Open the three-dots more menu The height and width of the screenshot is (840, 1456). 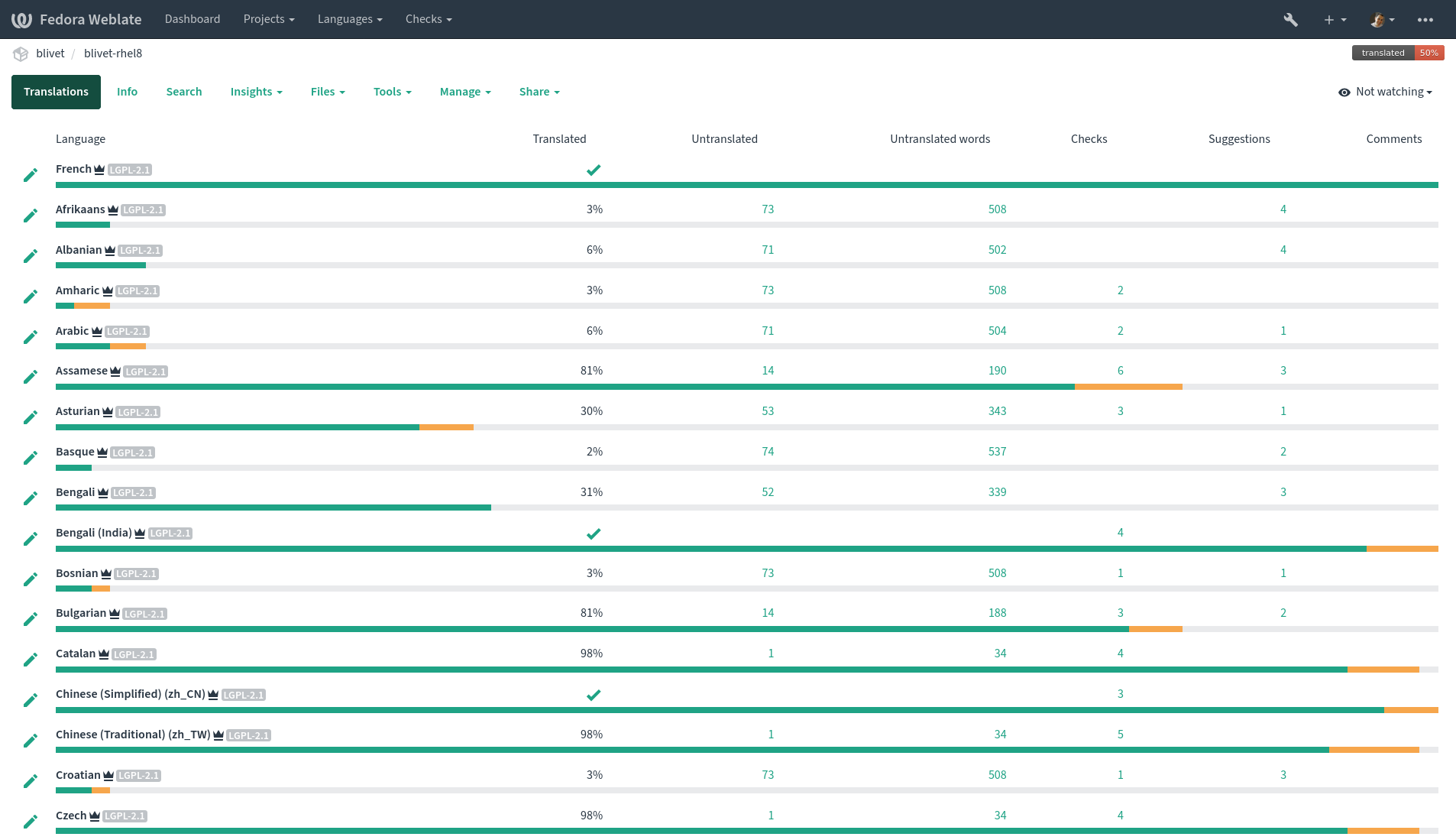(x=1425, y=20)
